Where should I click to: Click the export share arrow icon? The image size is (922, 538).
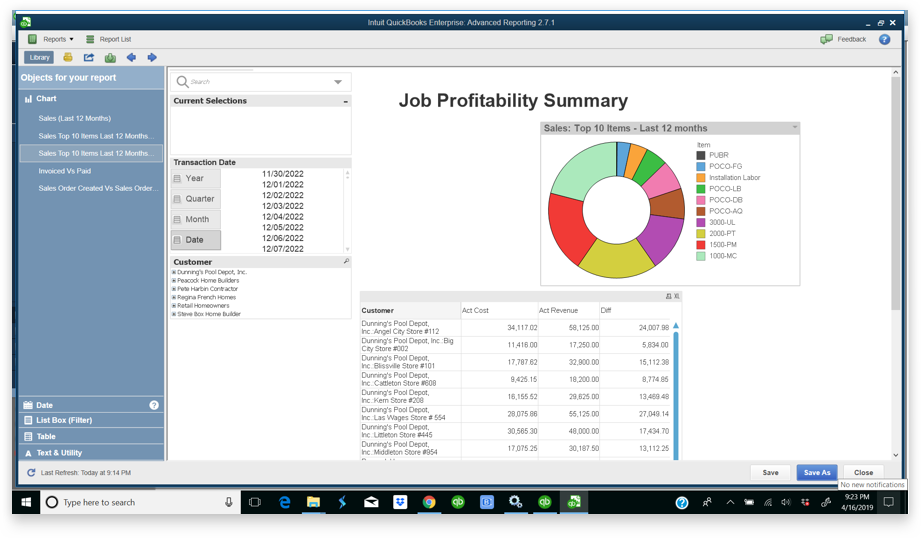89,57
